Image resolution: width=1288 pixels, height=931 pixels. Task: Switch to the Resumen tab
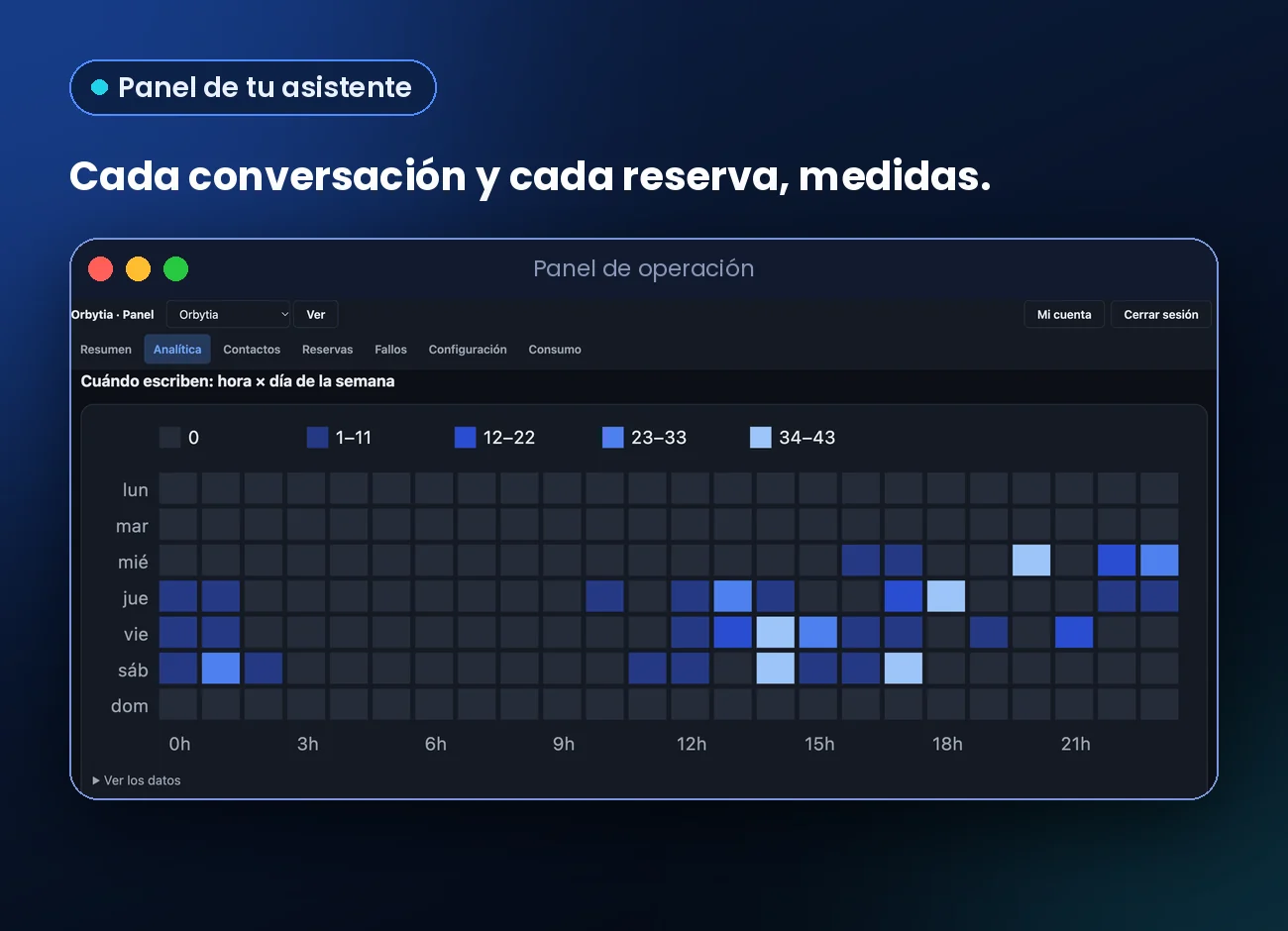[106, 350]
